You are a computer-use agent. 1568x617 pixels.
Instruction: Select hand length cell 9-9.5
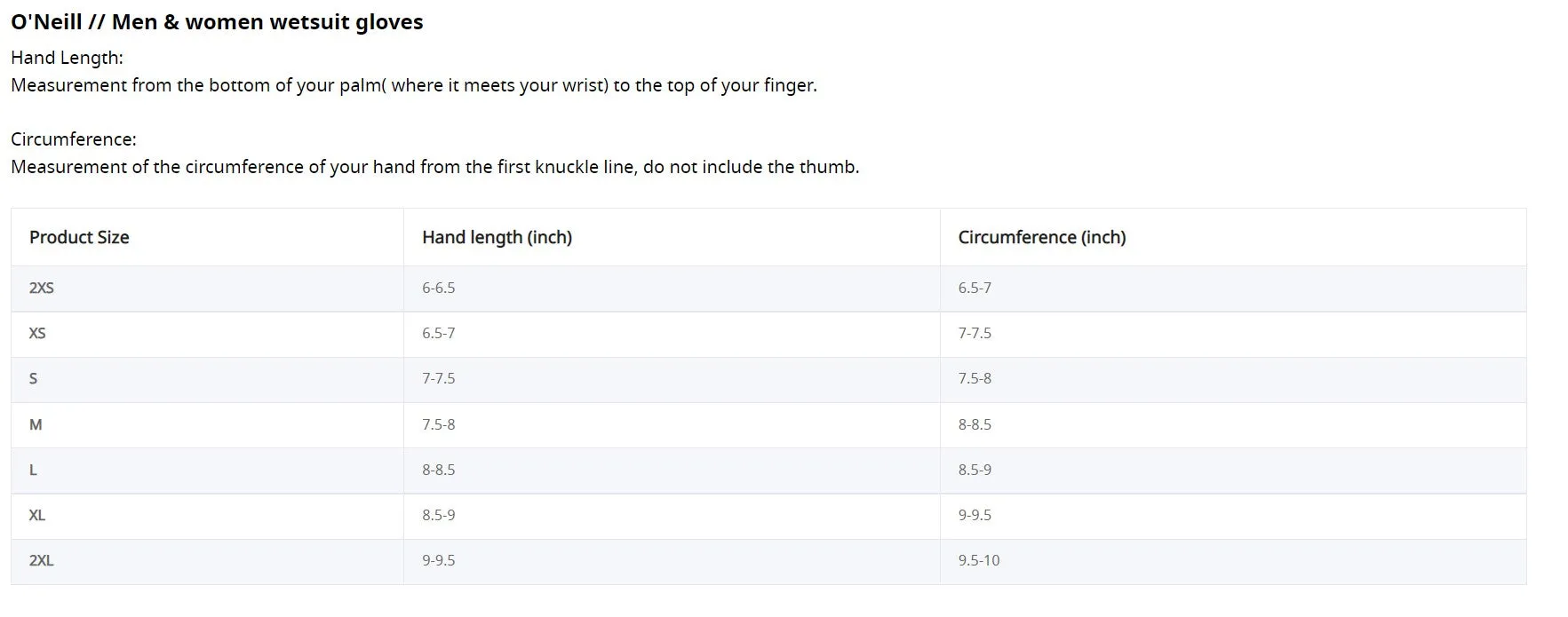(438, 560)
